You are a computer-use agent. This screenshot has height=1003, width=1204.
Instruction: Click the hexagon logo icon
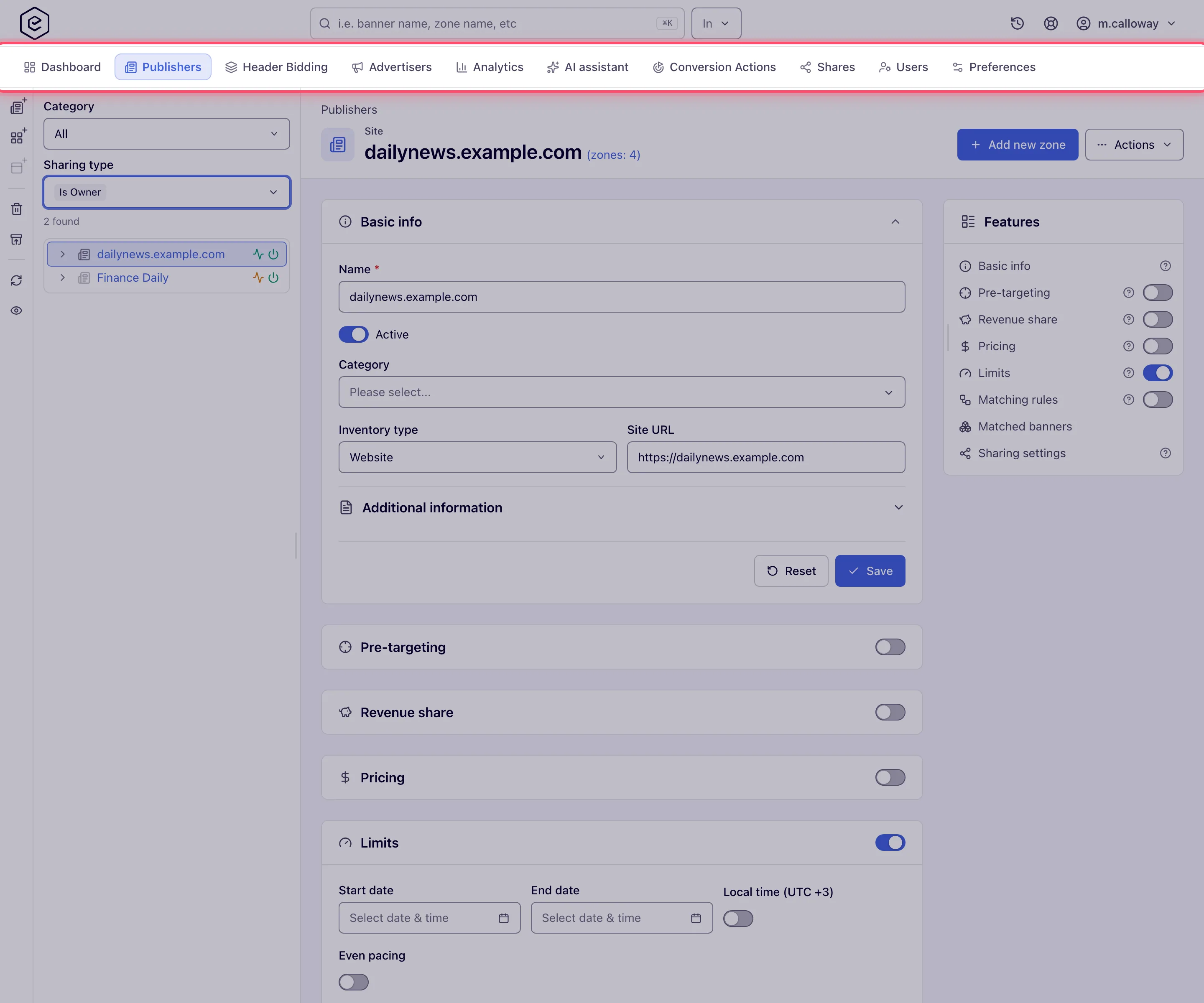(34, 23)
